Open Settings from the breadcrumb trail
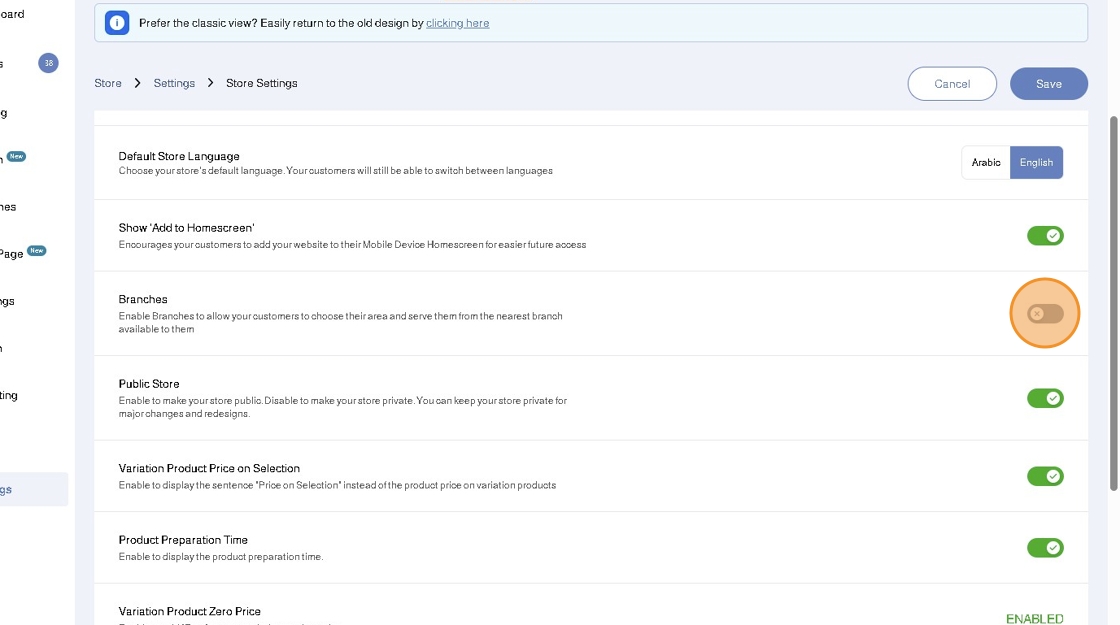The width and height of the screenshot is (1120, 625). click(174, 83)
